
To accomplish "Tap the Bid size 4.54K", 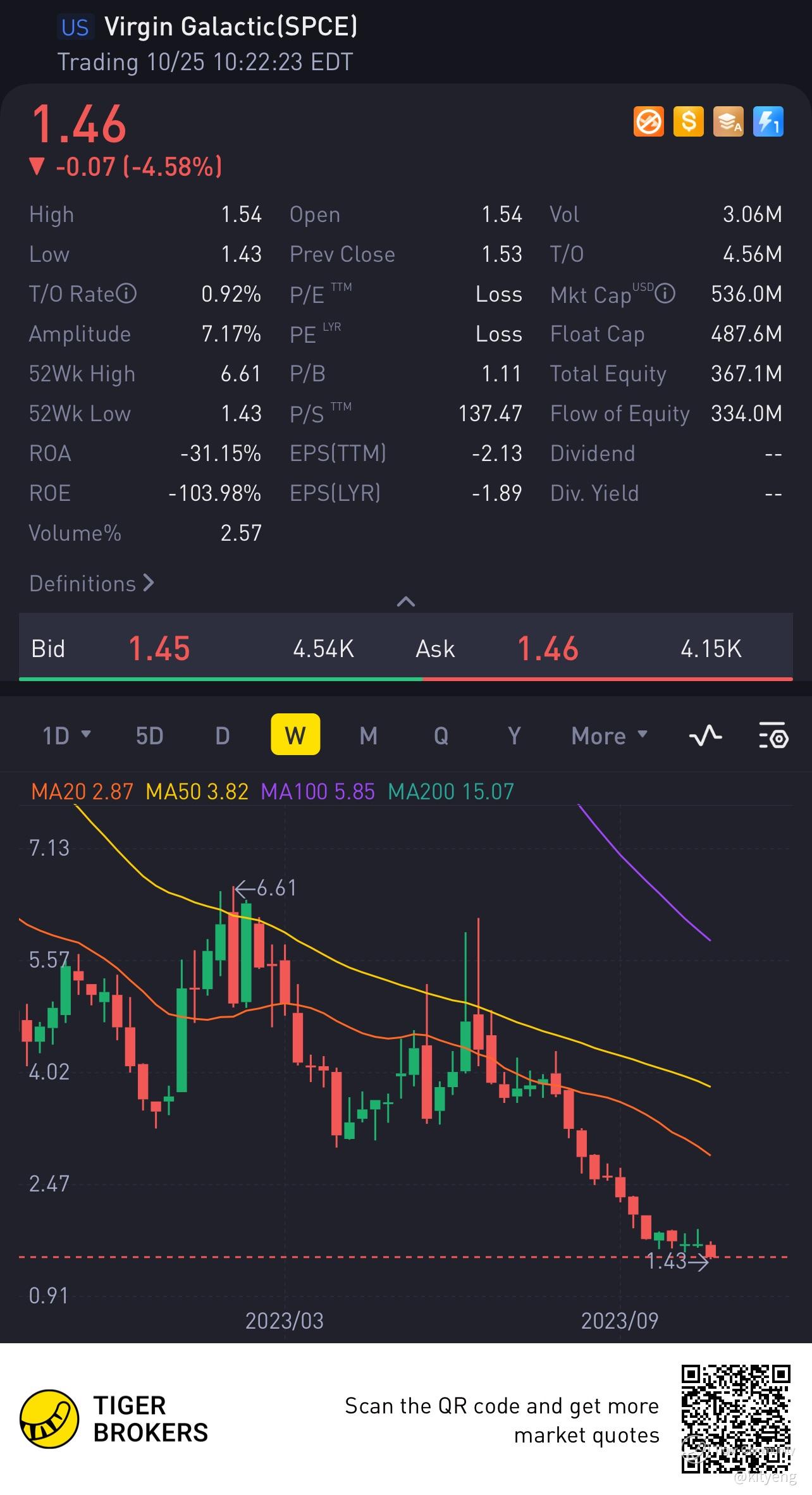I will [x=323, y=649].
